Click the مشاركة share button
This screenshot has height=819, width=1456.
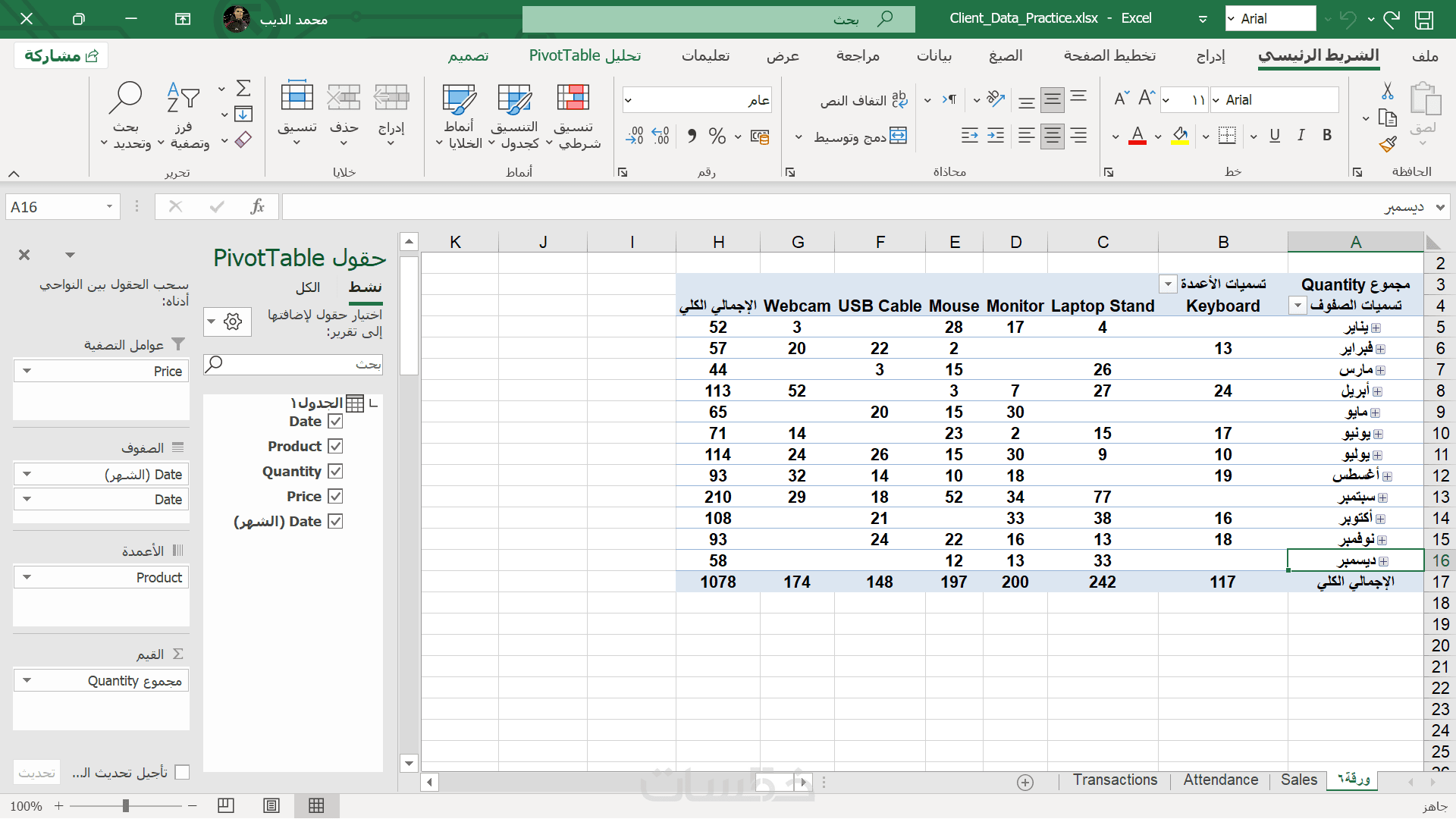click(61, 55)
